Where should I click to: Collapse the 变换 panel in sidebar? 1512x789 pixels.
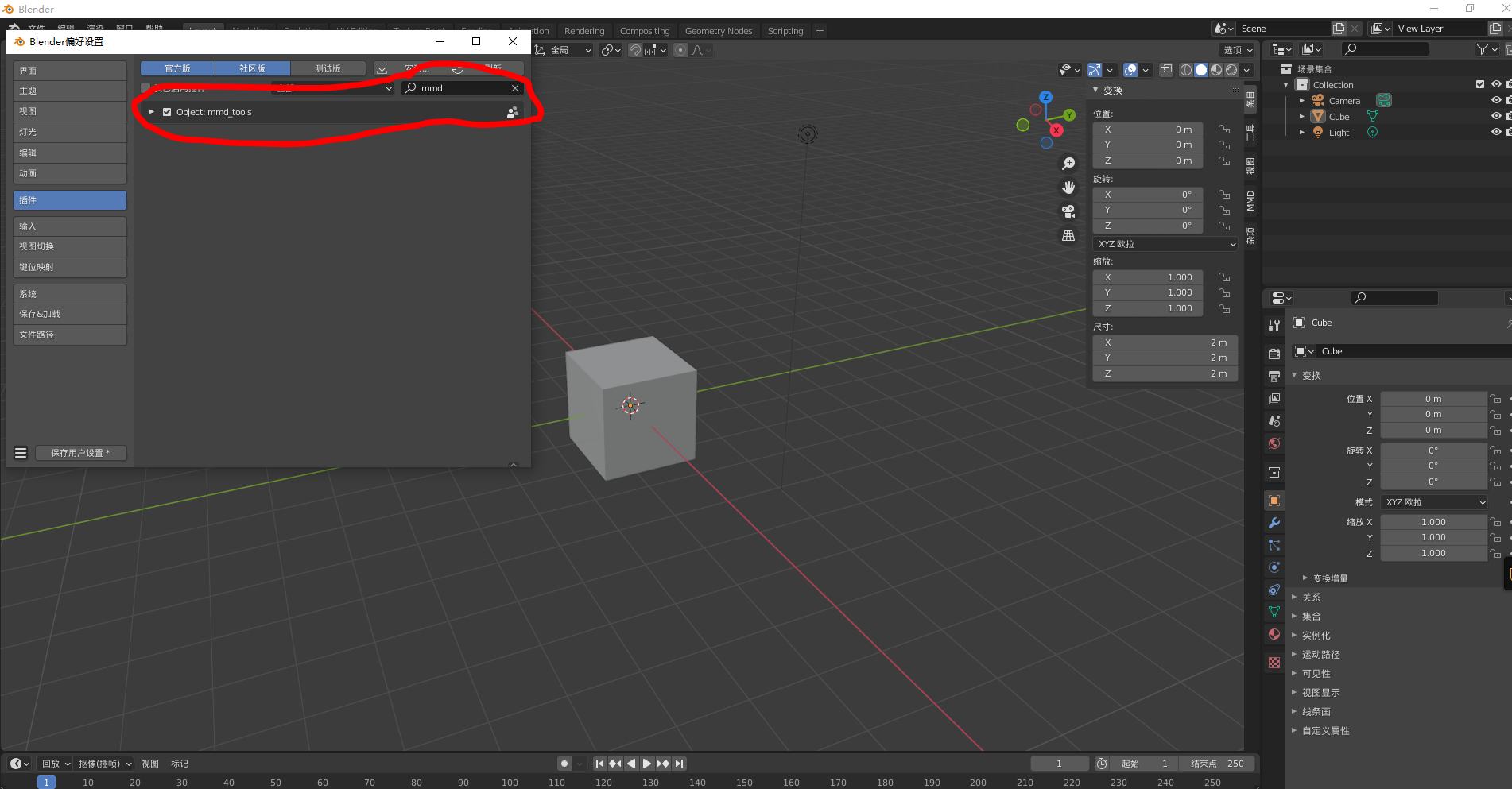(1095, 90)
